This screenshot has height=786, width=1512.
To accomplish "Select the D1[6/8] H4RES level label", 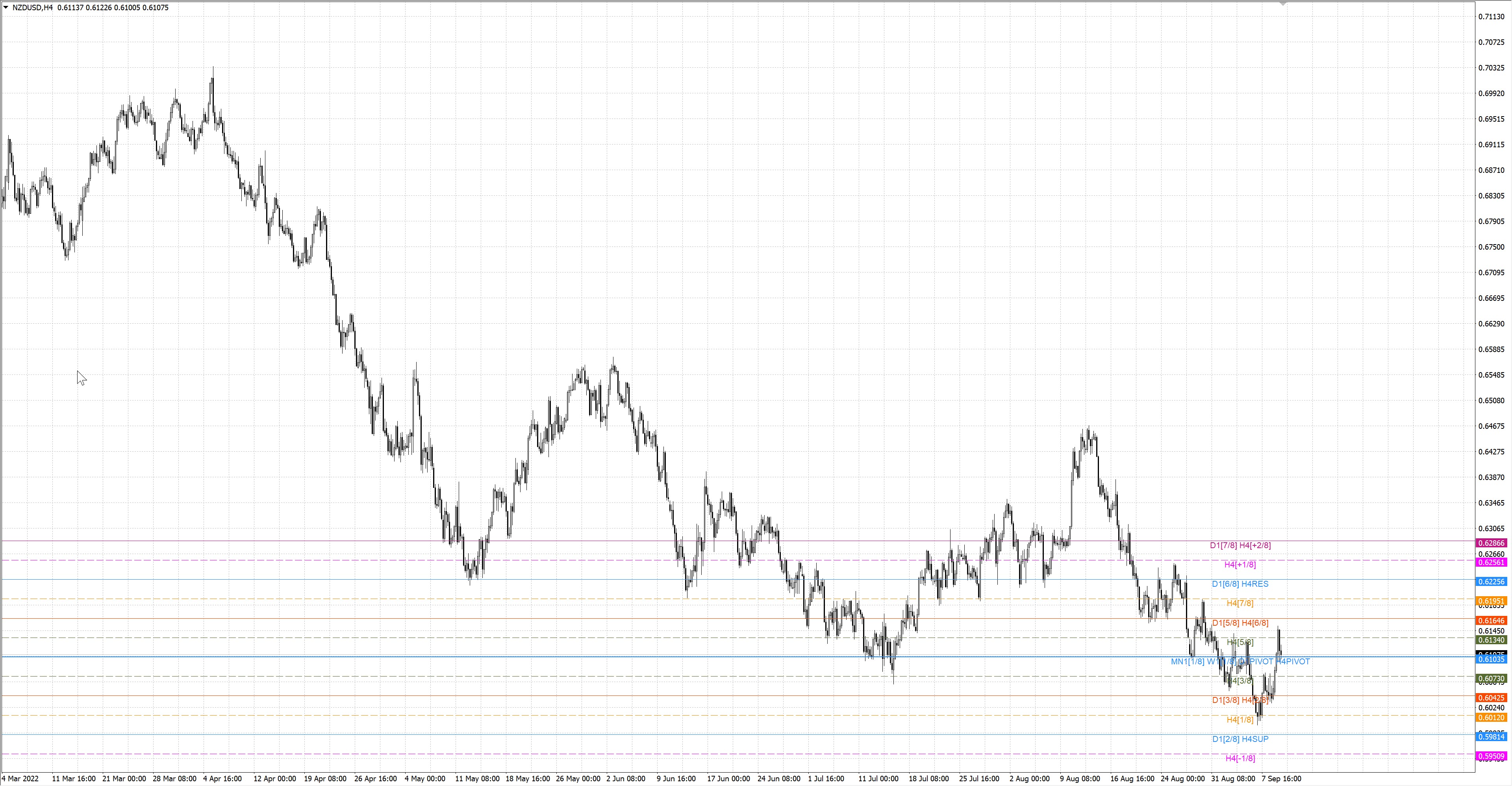I will click(x=1240, y=584).
